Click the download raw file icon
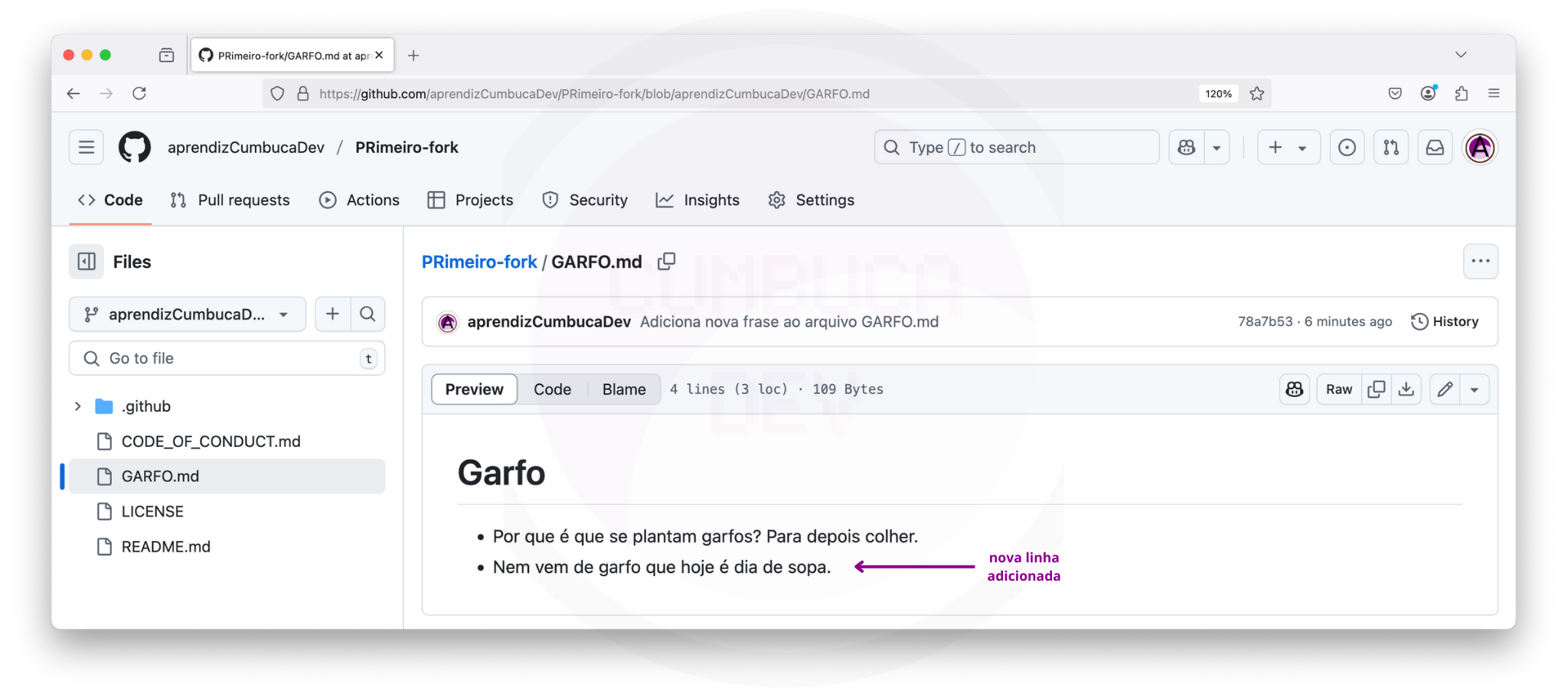This screenshot has width=1568, height=697. tap(1406, 389)
